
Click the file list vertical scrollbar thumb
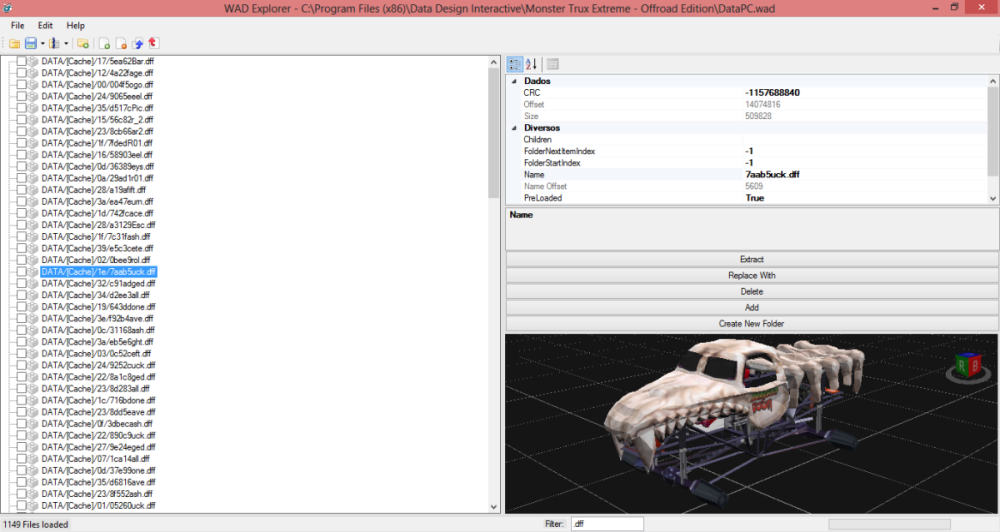[494, 132]
